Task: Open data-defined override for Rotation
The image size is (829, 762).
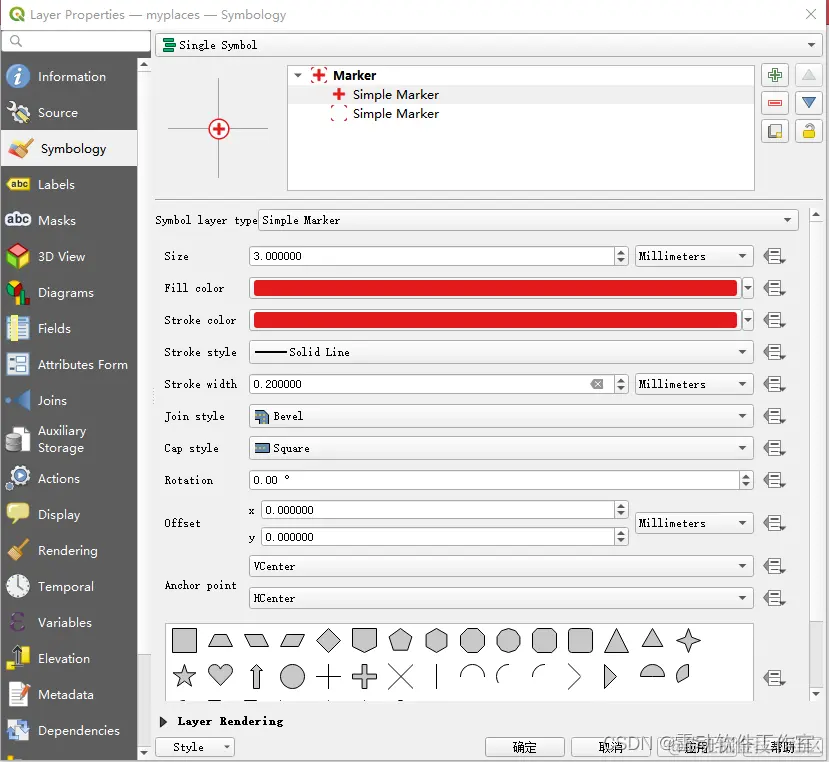Action: pos(775,480)
